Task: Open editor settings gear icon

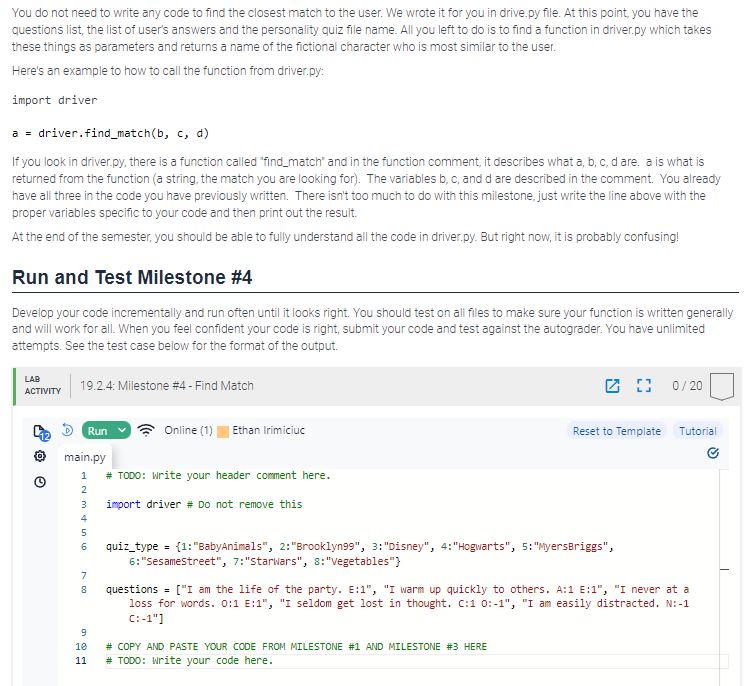Action: pyautogui.click(x=40, y=456)
